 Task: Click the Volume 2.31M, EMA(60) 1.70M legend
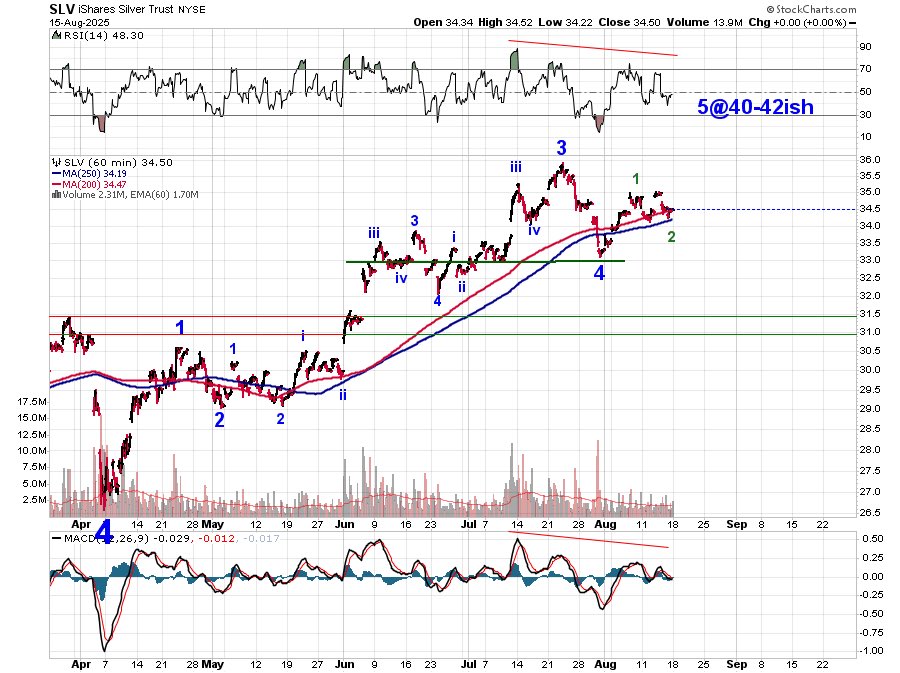click(130, 195)
